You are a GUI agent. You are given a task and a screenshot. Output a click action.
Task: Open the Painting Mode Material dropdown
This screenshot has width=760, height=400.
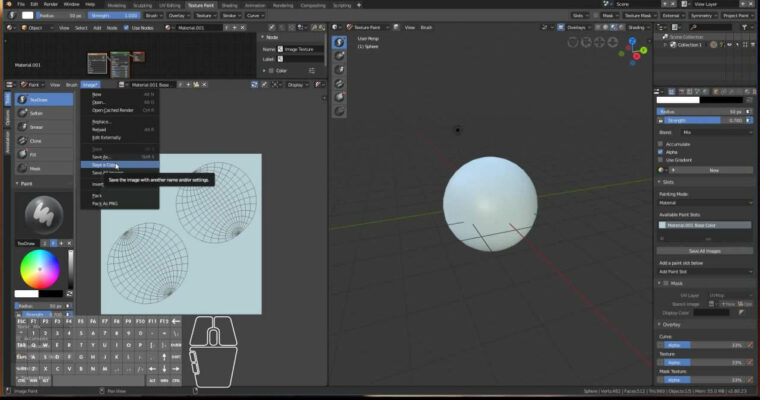pos(705,203)
